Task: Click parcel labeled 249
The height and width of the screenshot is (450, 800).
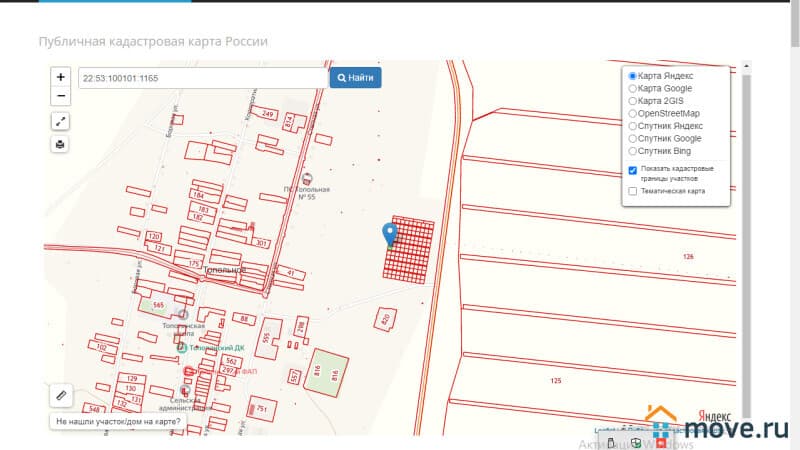Action: 267,114
